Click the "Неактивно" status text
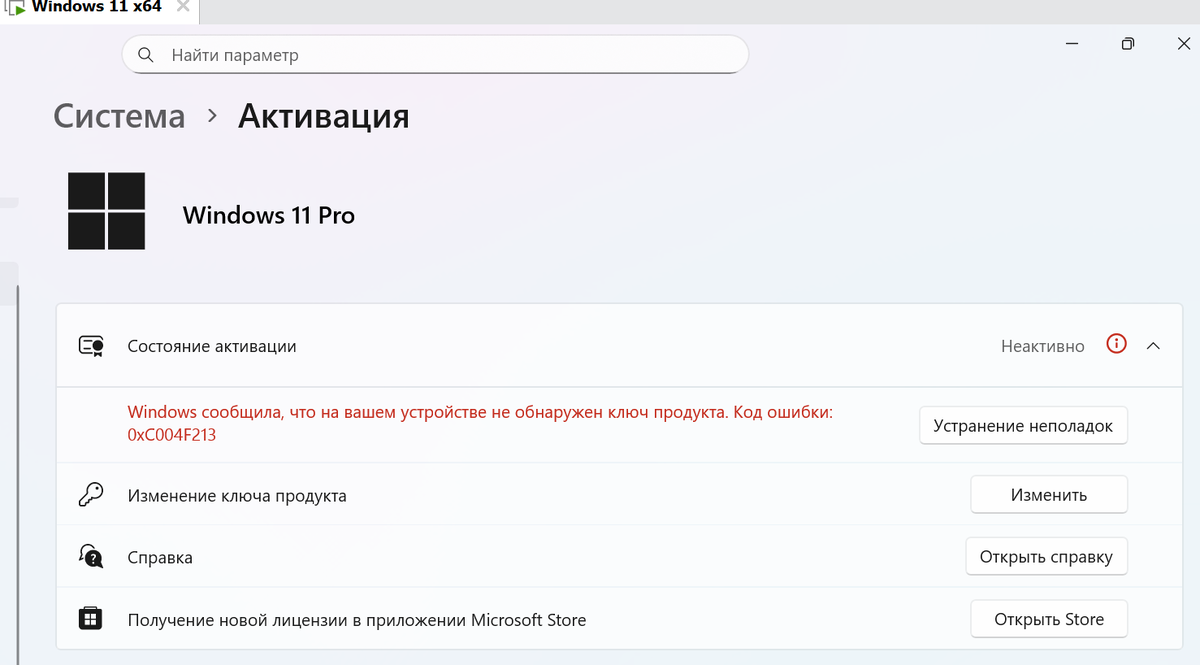This screenshot has width=1200, height=665. click(x=1043, y=346)
